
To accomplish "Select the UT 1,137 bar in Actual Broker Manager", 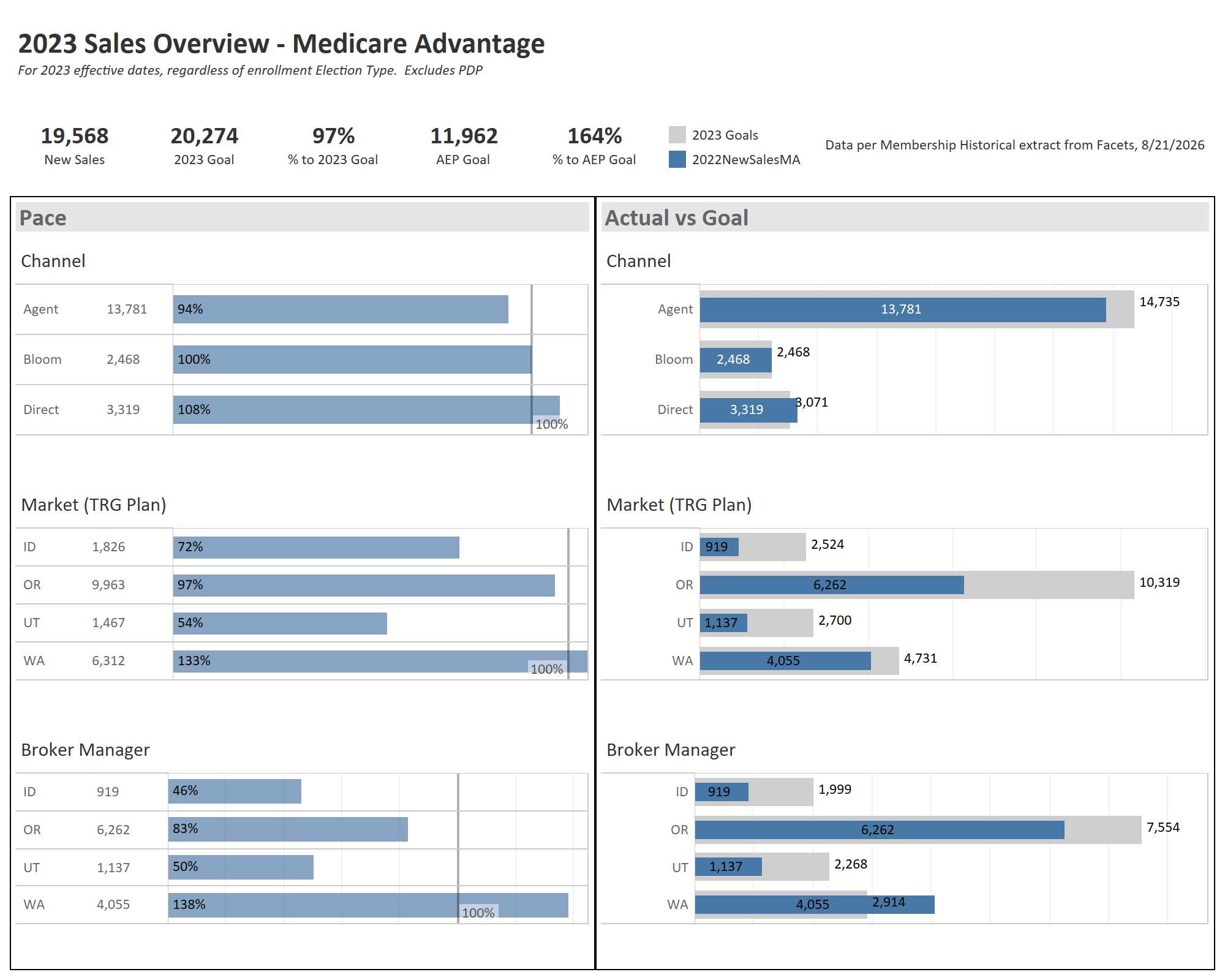I will (x=728, y=867).
